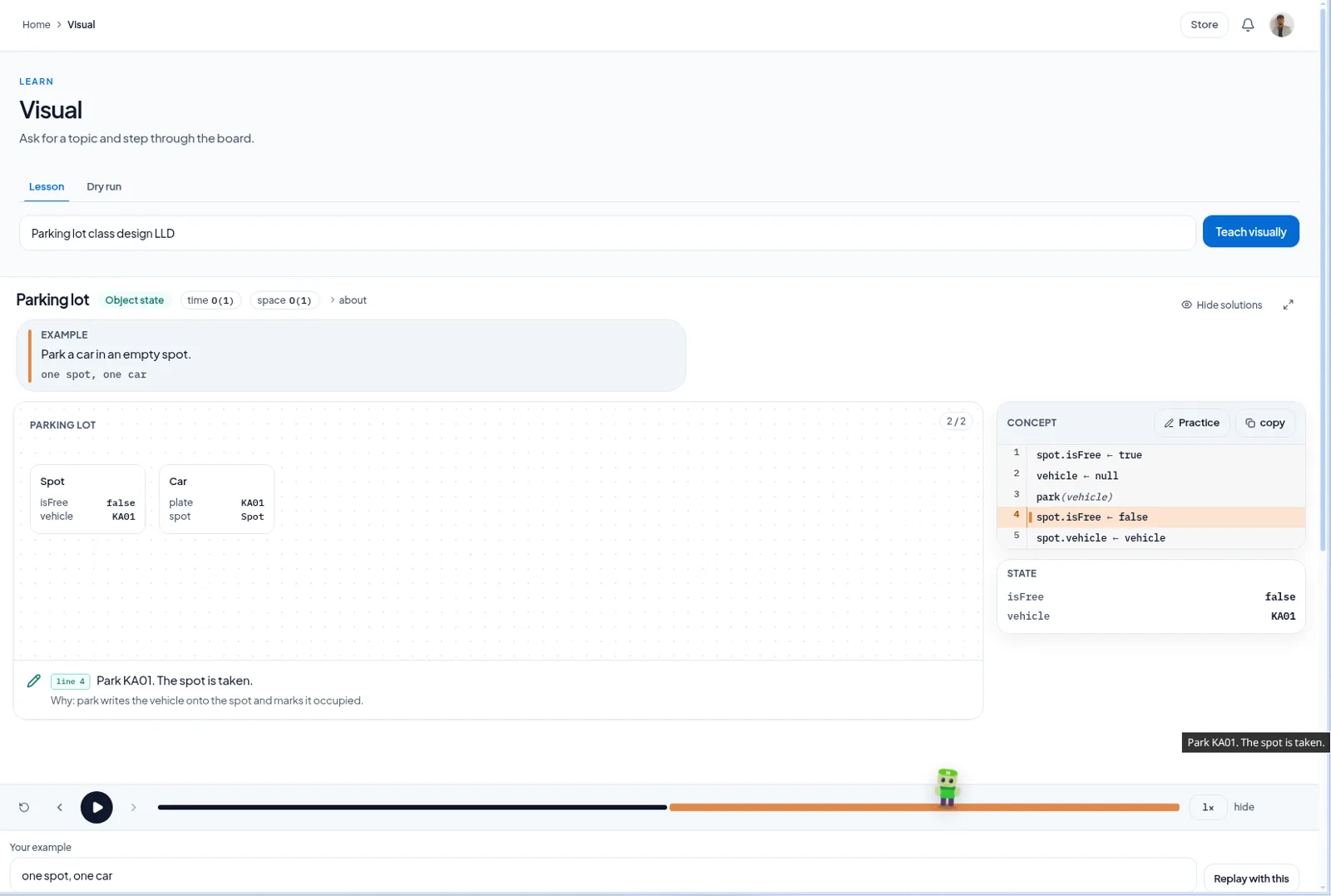Open the user profile avatar
The width and height of the screenshot is (1331, 896).
click(1281, 25)
